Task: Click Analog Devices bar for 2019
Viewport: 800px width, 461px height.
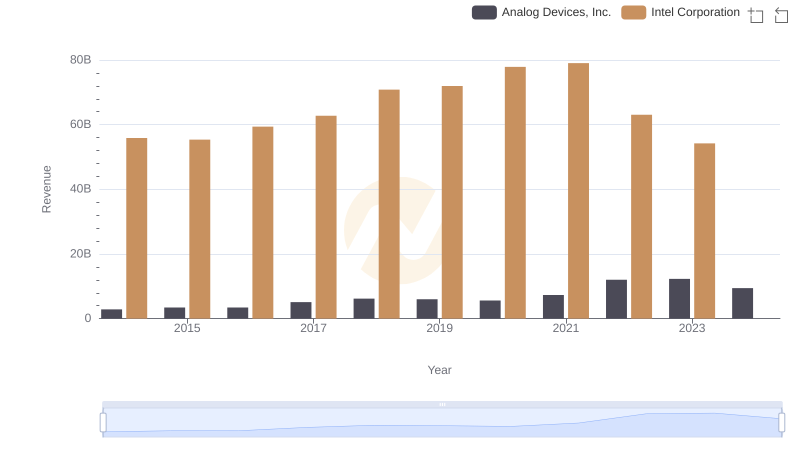Action: click(x=427, y=309)
